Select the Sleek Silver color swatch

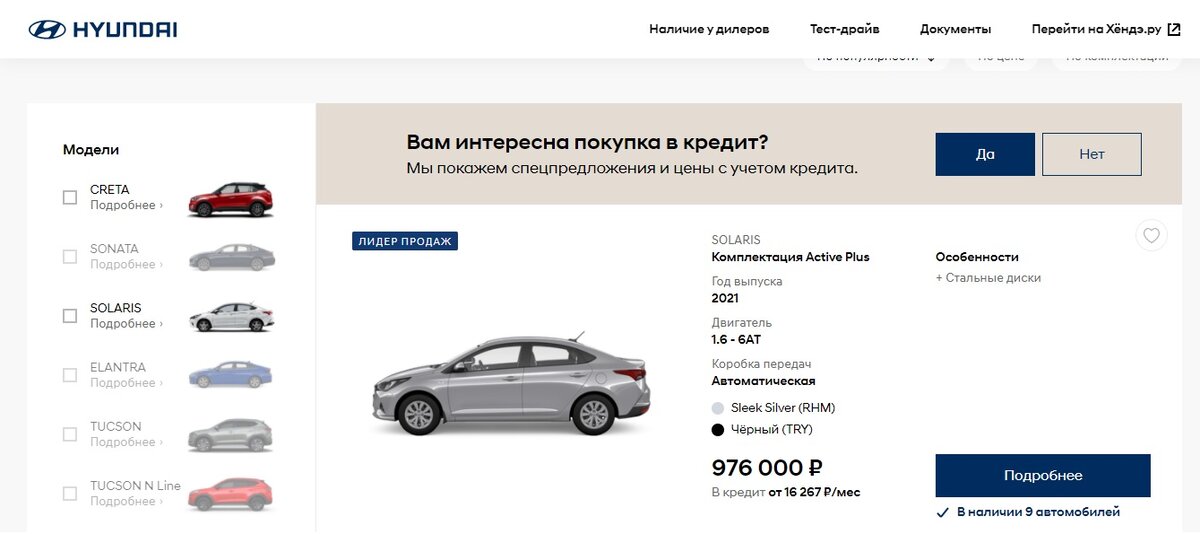(717, 408)
